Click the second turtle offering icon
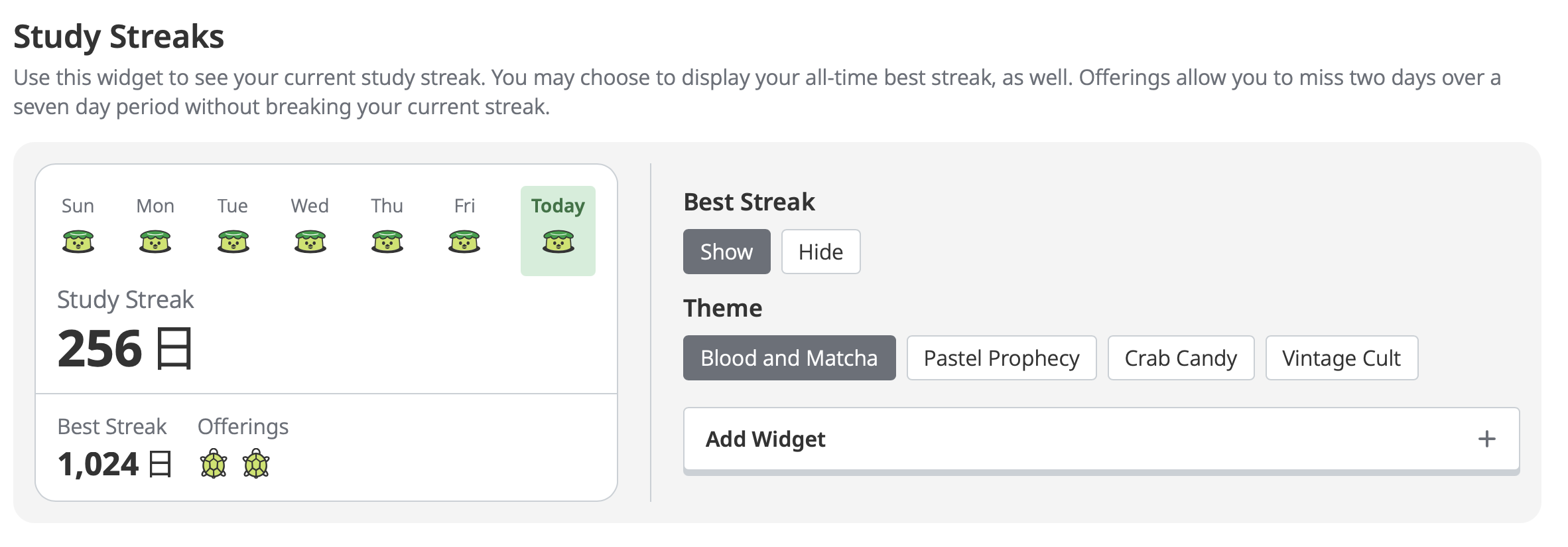Screen dimensions: 1568x547 [256, 463]
